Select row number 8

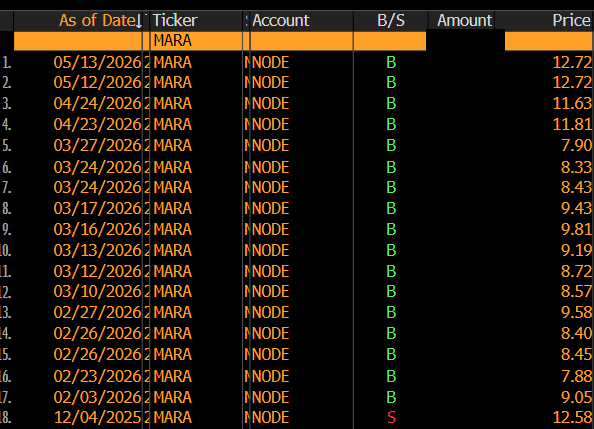tap(6, 208)
